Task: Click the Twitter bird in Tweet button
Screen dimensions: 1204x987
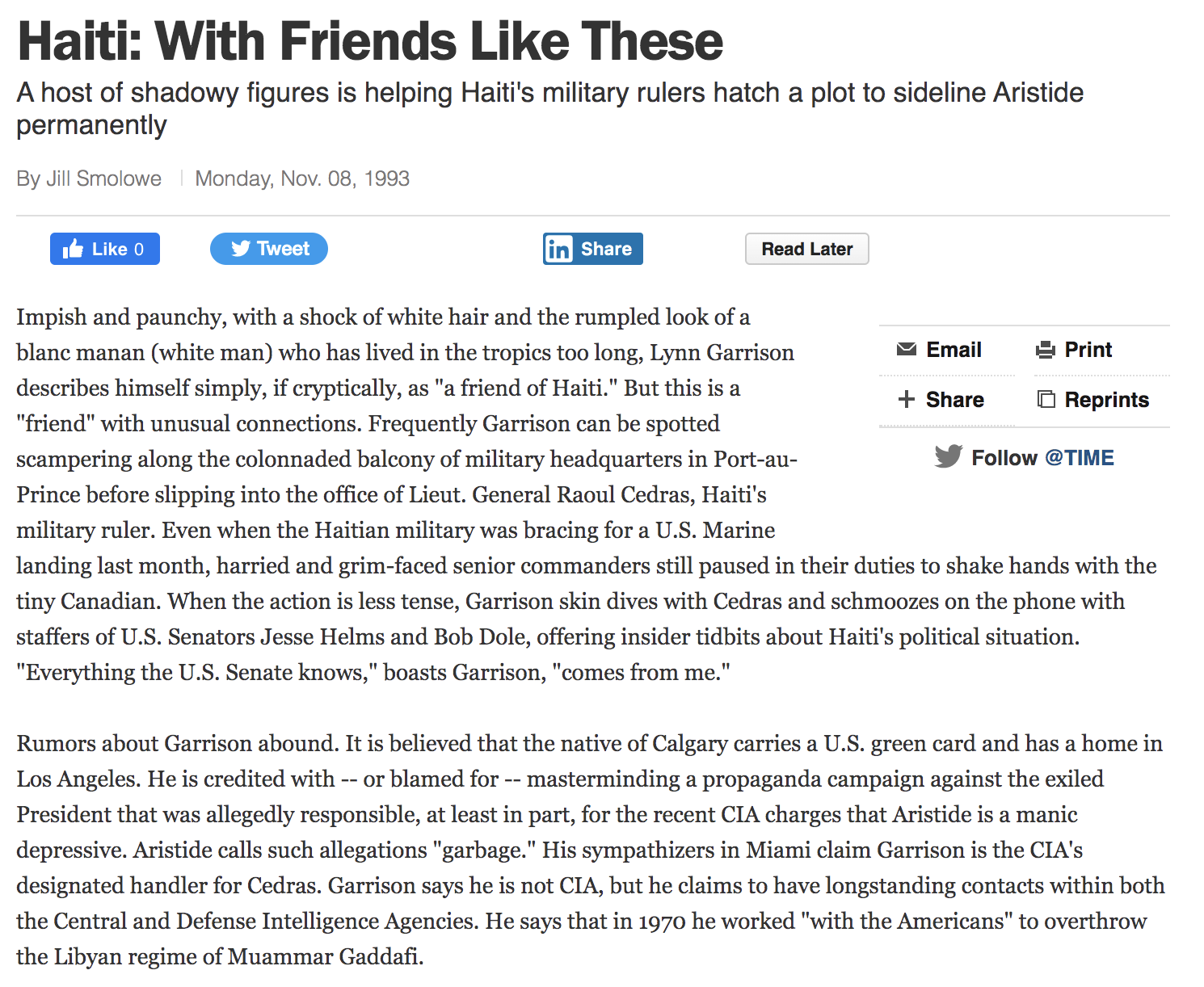Action: point(240,249)
